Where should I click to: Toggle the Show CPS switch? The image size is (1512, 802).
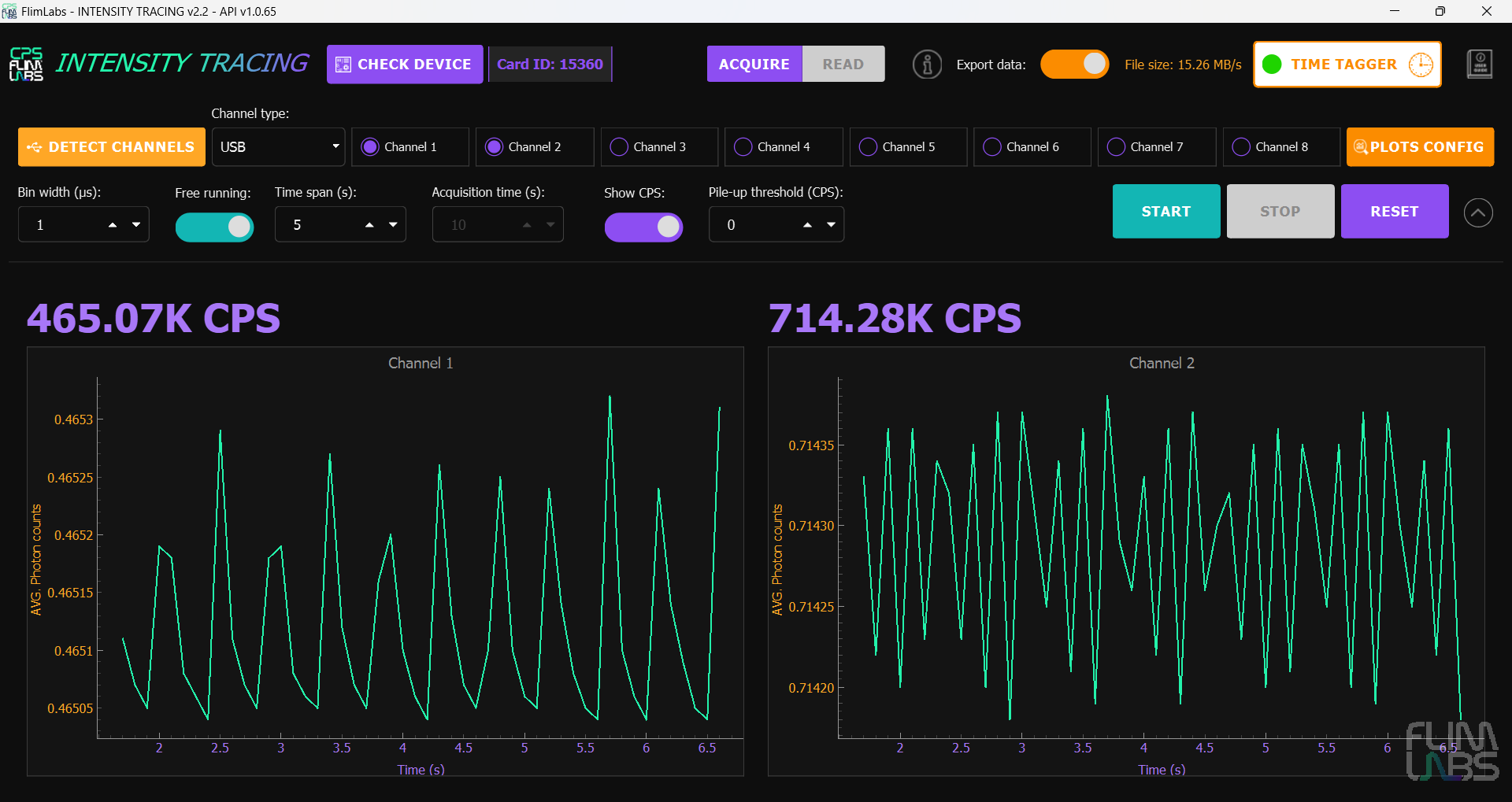point(643,227)
